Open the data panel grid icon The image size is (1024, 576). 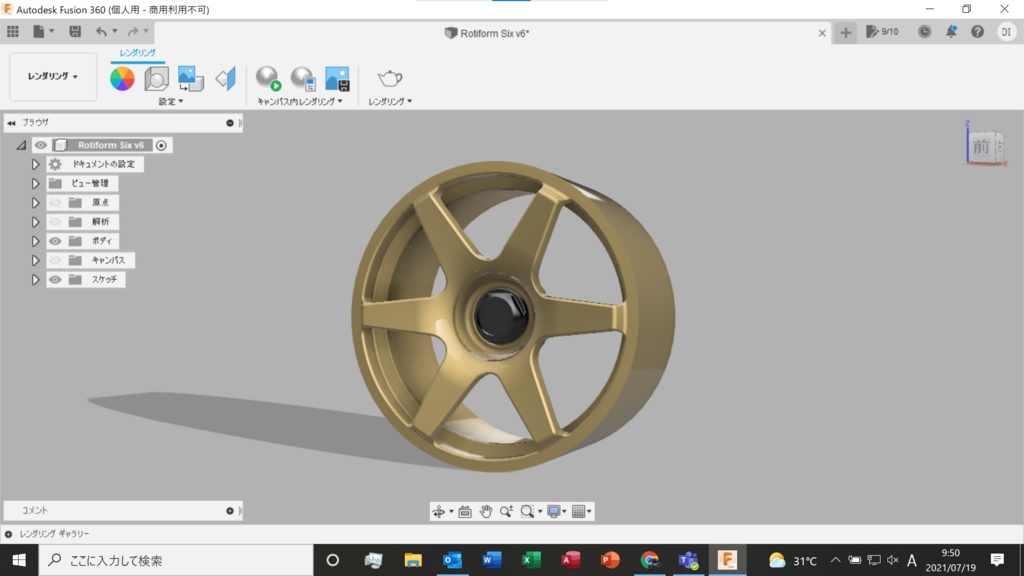(x=12, y=31)
